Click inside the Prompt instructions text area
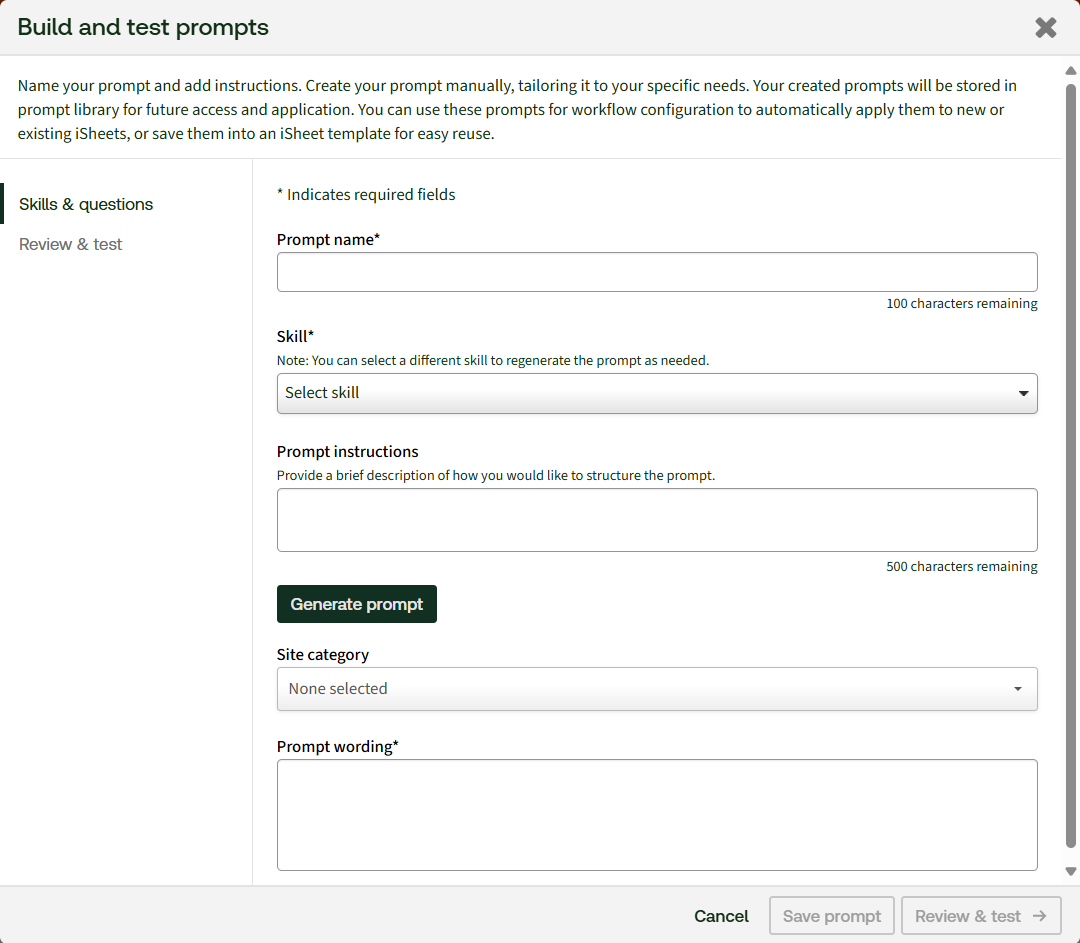The height and width of the screenshot is (943, 1080). [656, 520]
